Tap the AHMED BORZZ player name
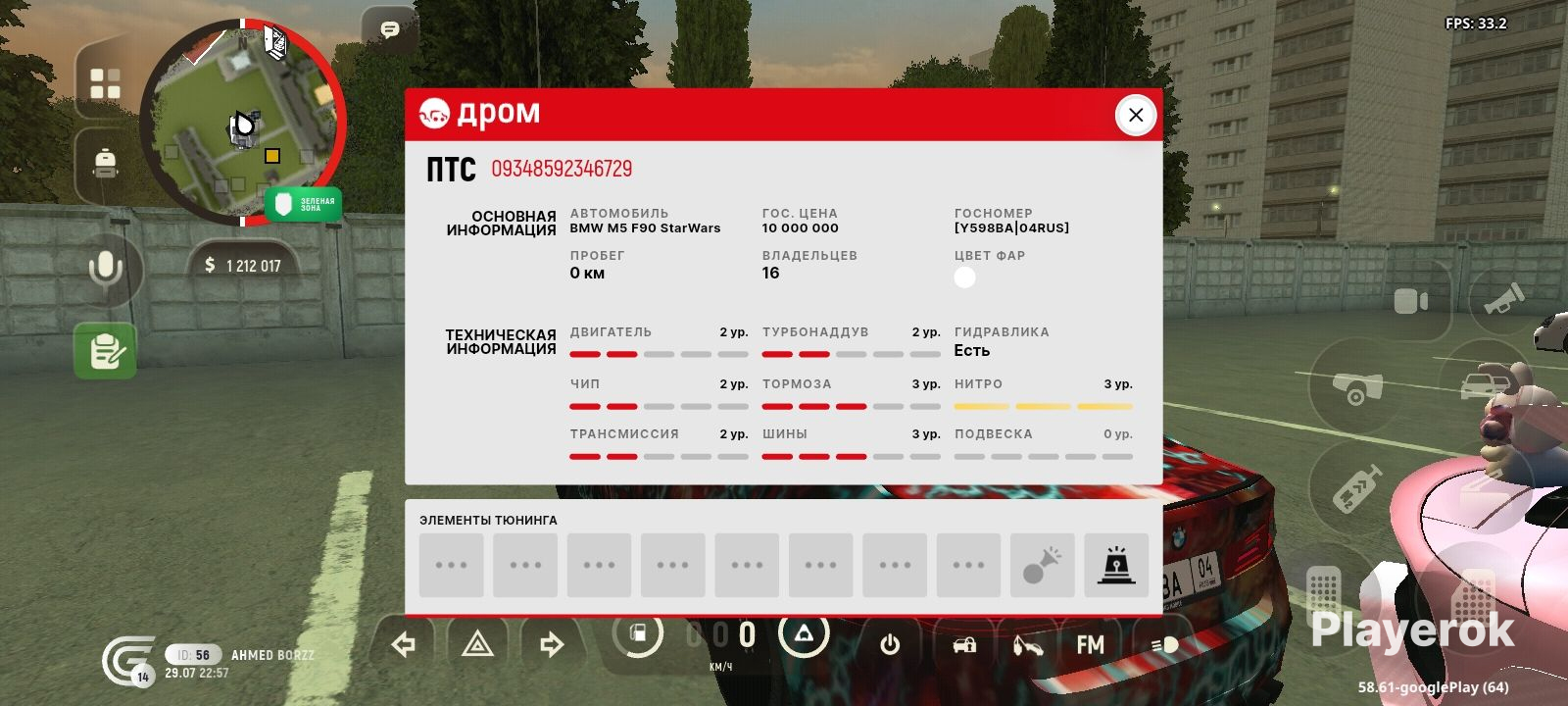Image resolution: width=1568 pixels, height=706 pixels. click(x=272, y=655)
